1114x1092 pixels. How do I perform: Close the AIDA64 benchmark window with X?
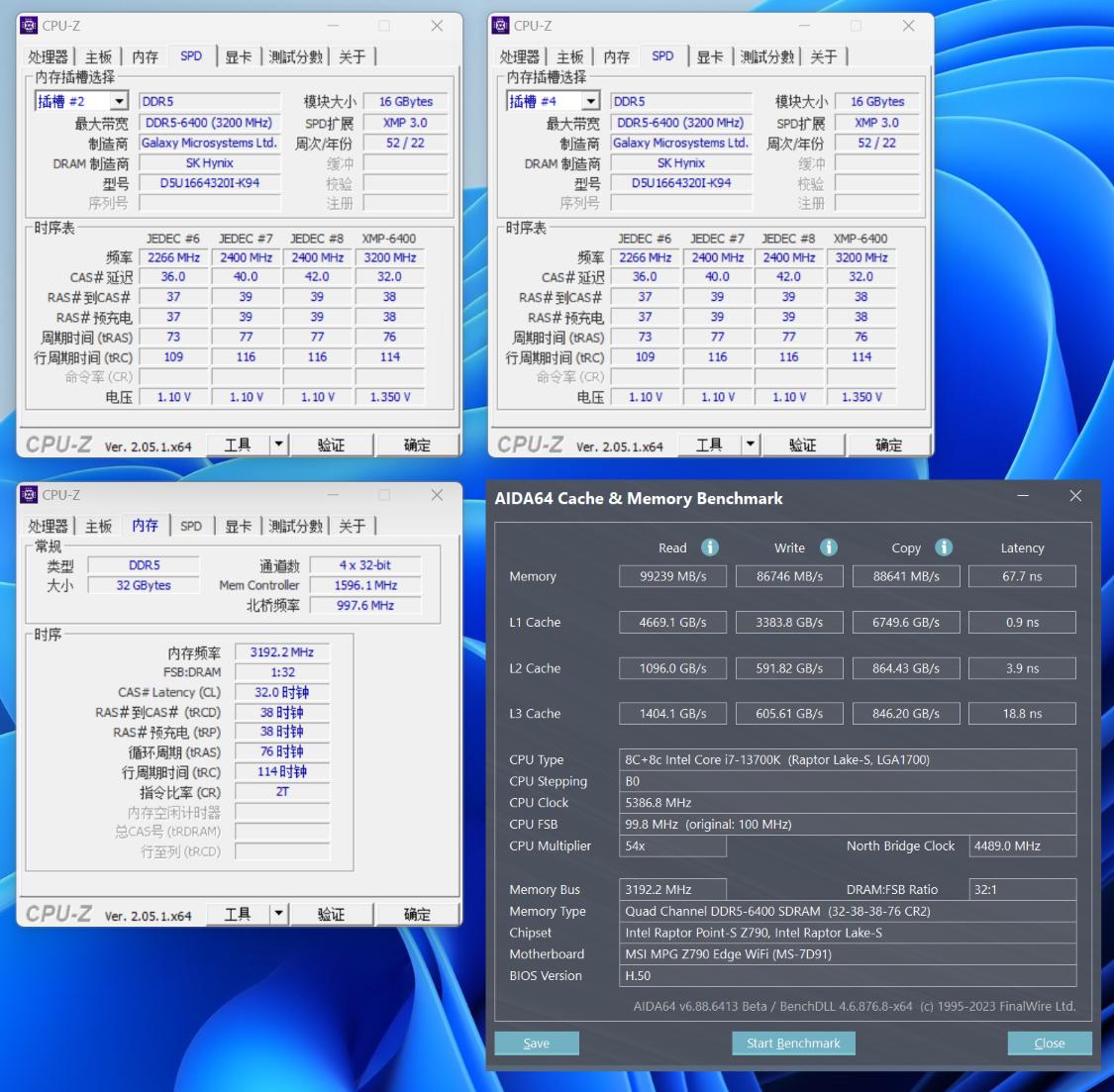[1075, 496]
